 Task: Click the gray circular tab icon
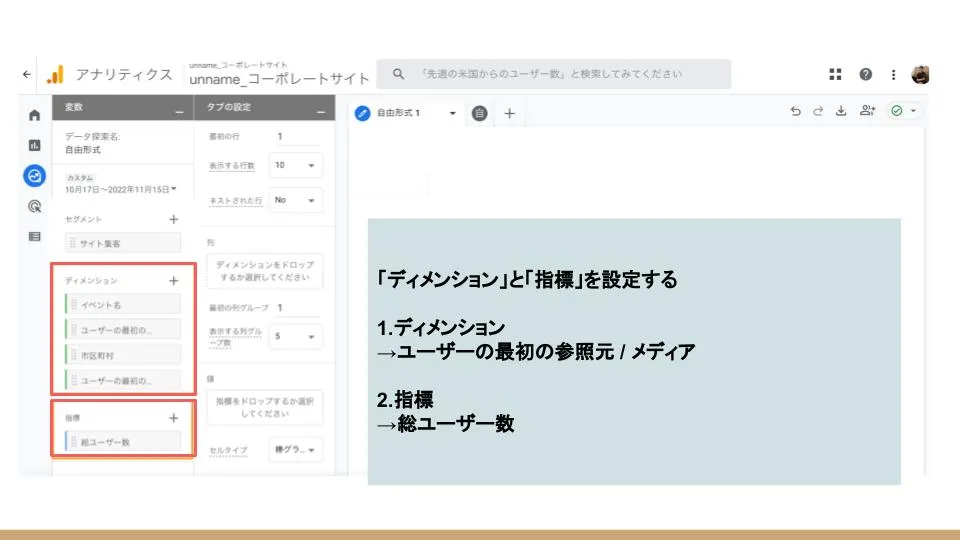(479, 113)
